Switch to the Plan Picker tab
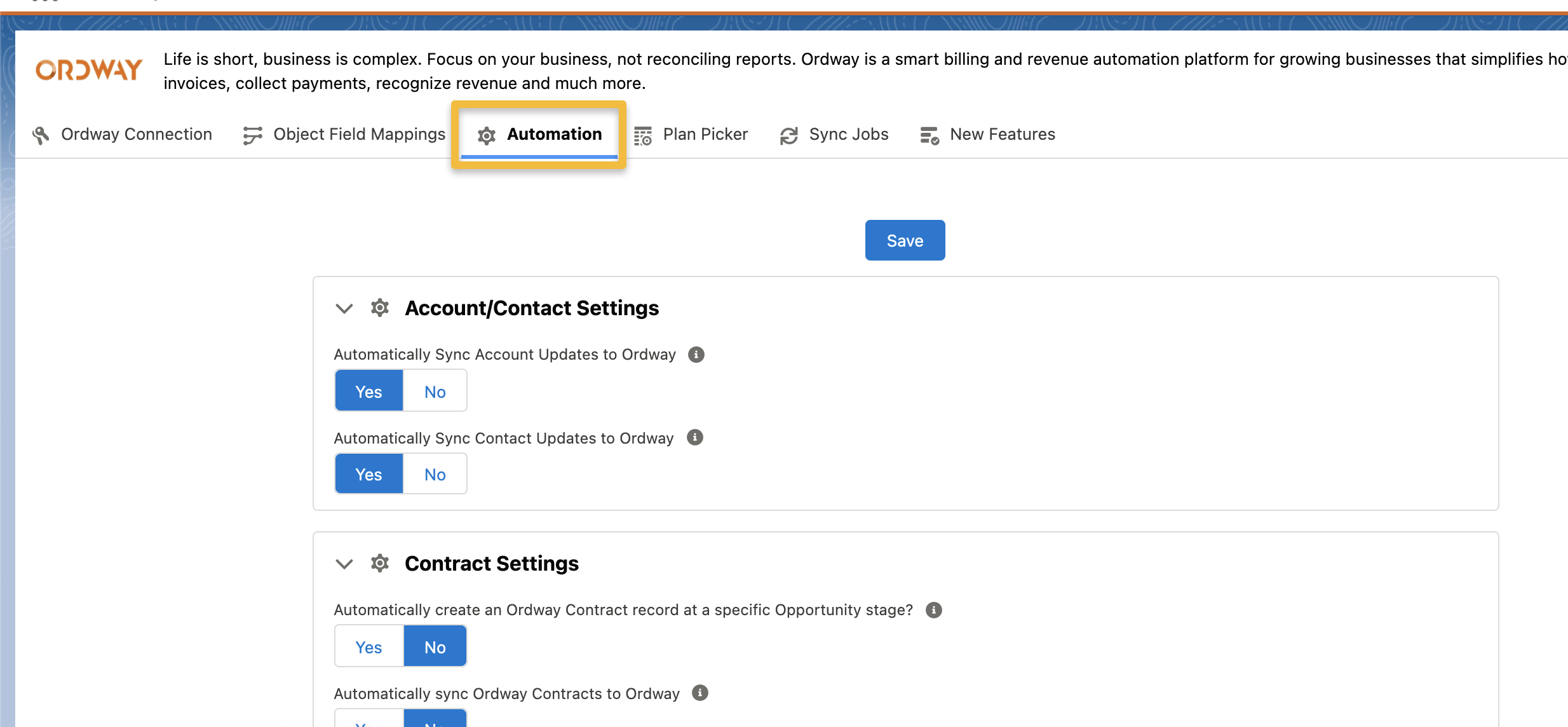This screenshot has width=1568, height=727. 691,135
